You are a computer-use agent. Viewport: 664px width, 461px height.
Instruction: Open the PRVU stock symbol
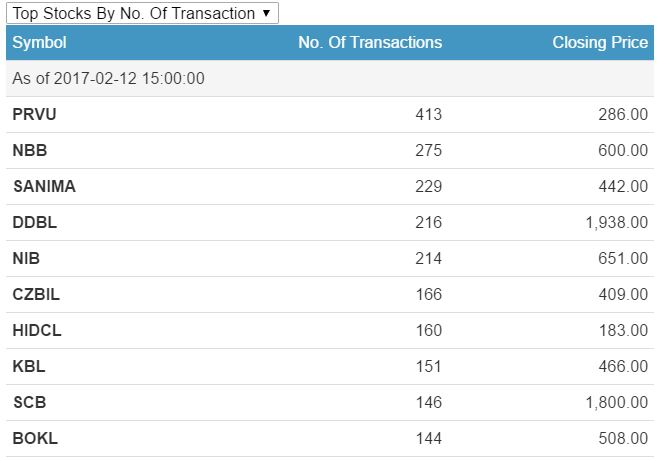coord(34,114)
